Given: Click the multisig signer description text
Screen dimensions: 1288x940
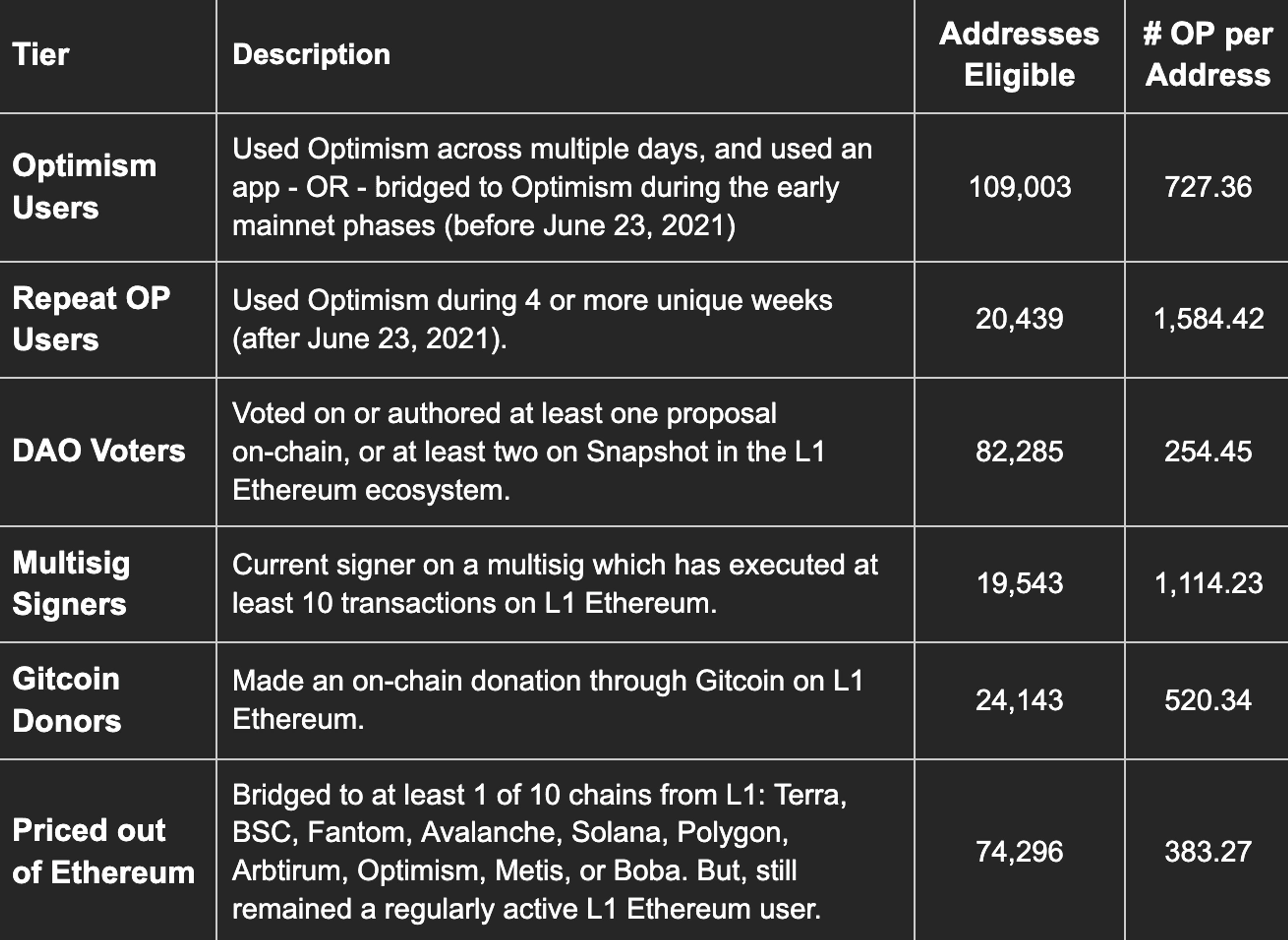Looking at the screenshot, I should coord(555,584).
